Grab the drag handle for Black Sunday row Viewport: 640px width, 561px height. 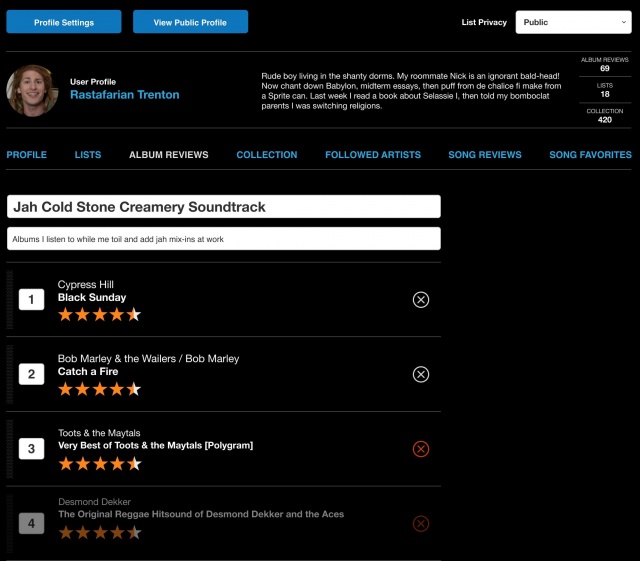click(x=10, y=300)
